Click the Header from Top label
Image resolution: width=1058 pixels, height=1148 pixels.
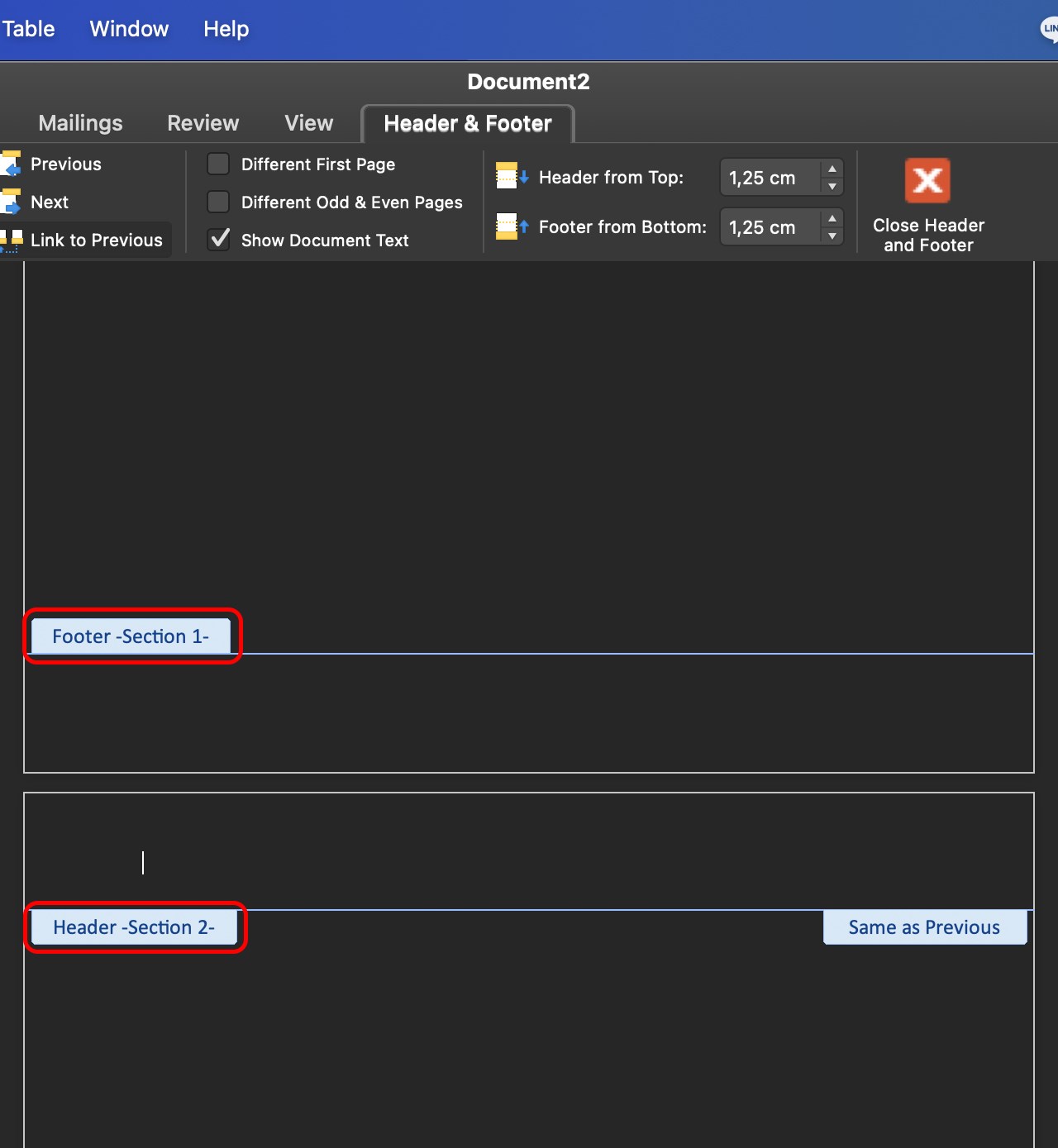(612, 177)
